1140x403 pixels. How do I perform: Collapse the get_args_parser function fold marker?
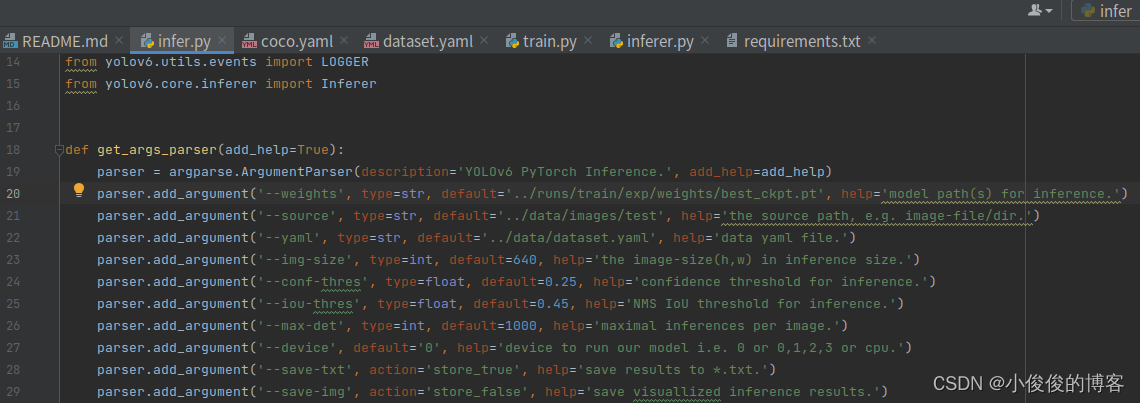pyautogui.click(x=60, y=150)
